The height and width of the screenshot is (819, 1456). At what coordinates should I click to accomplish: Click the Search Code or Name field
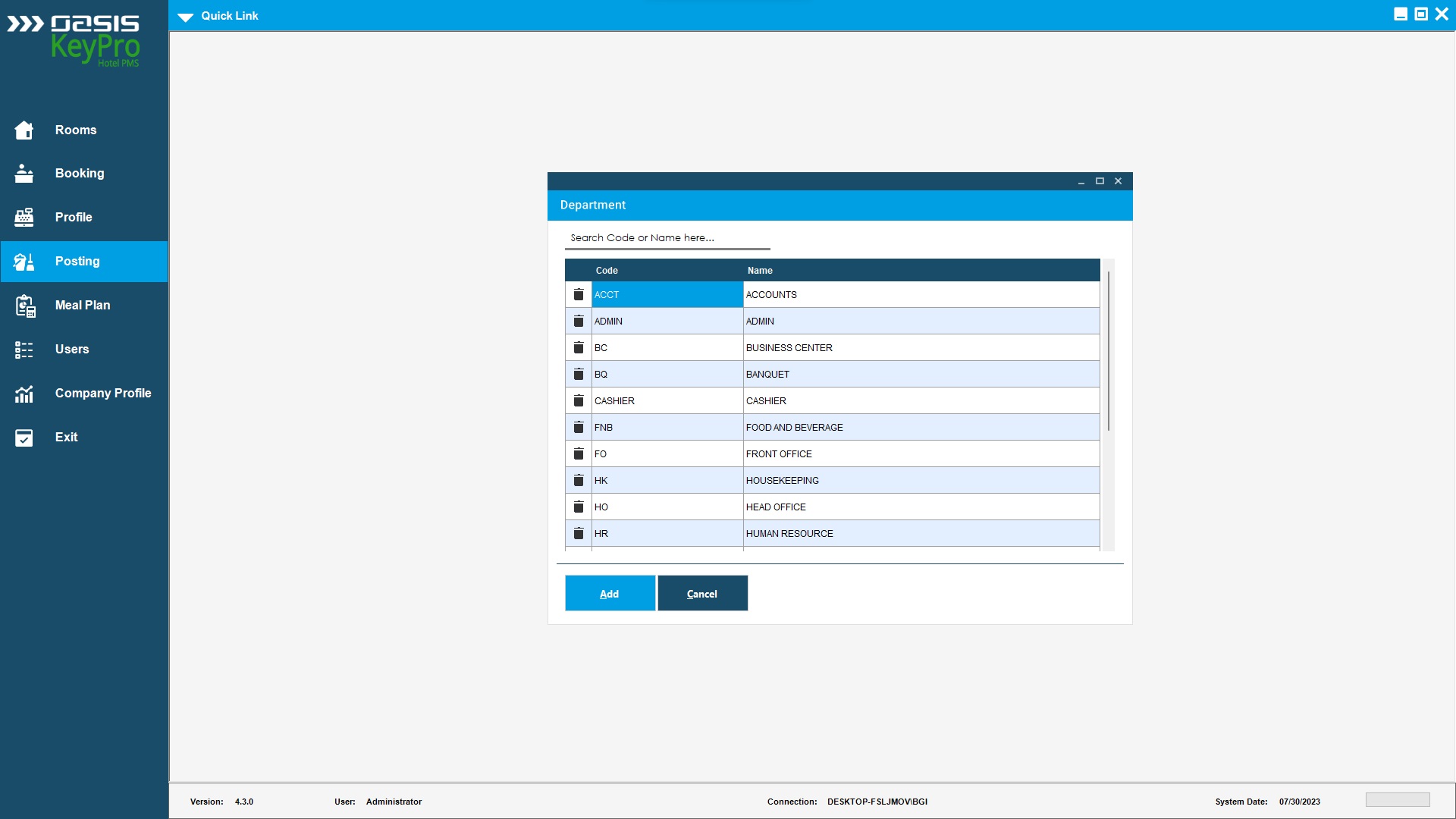pos(667,238)
